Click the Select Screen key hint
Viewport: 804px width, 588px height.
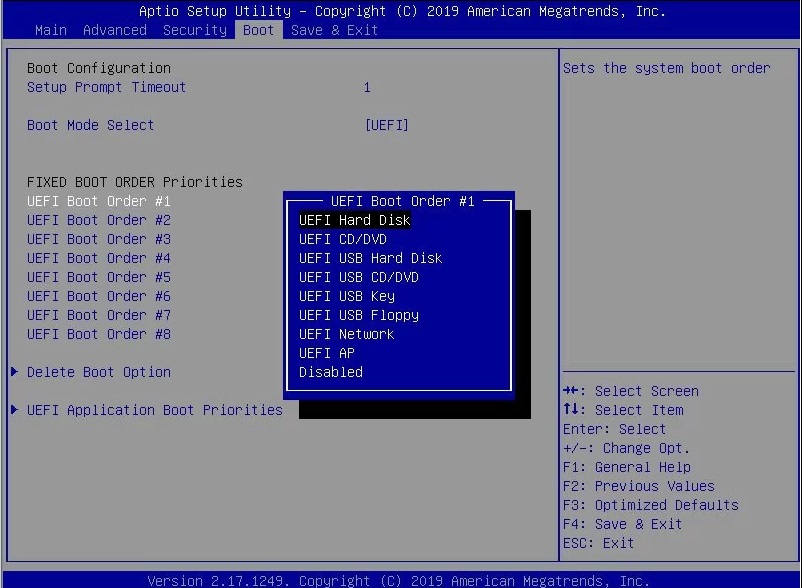point(631,391)
